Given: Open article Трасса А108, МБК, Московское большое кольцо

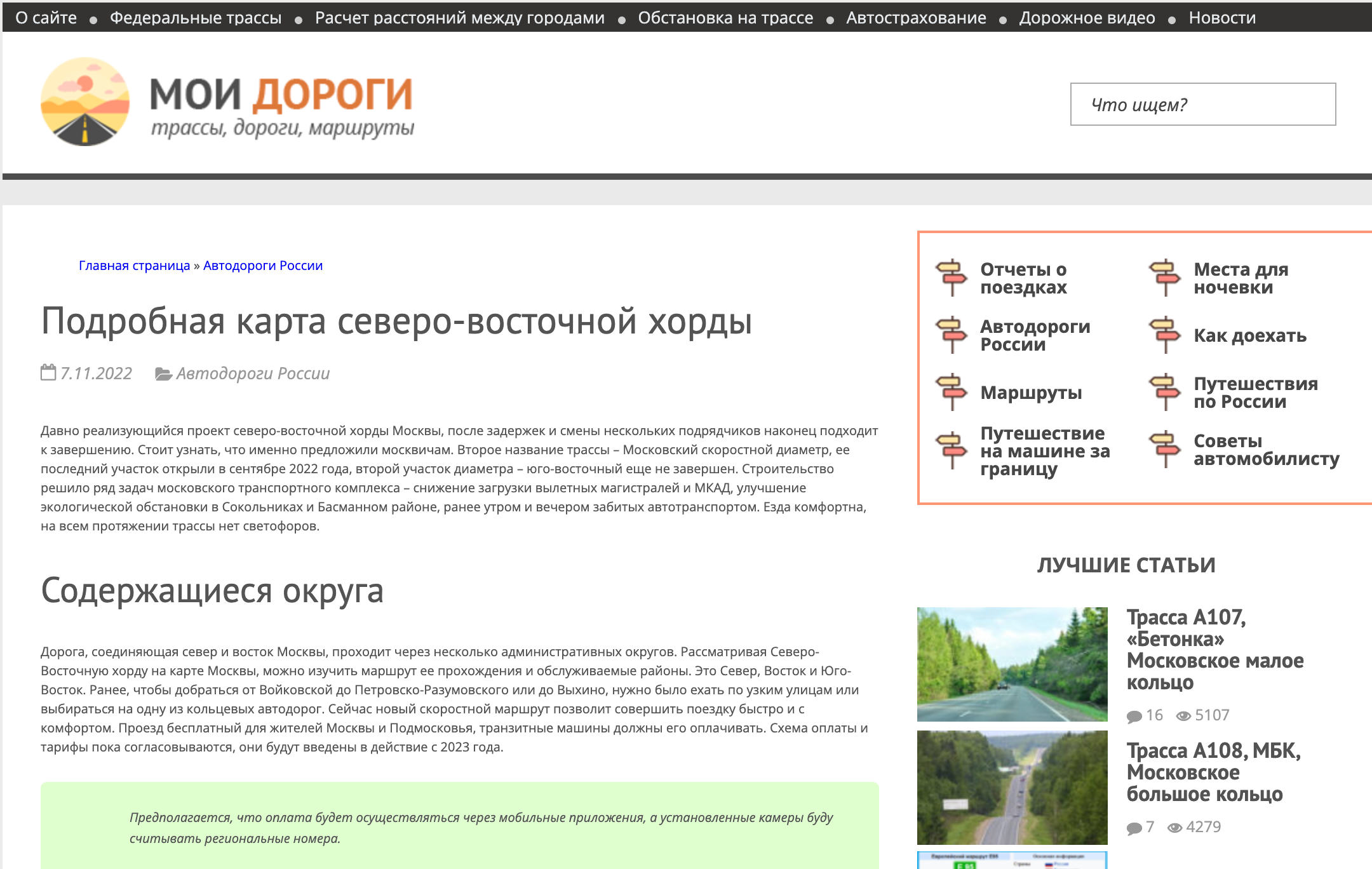Looking at the screenshot, I should pyautogui.click(x=1213, y=772).
